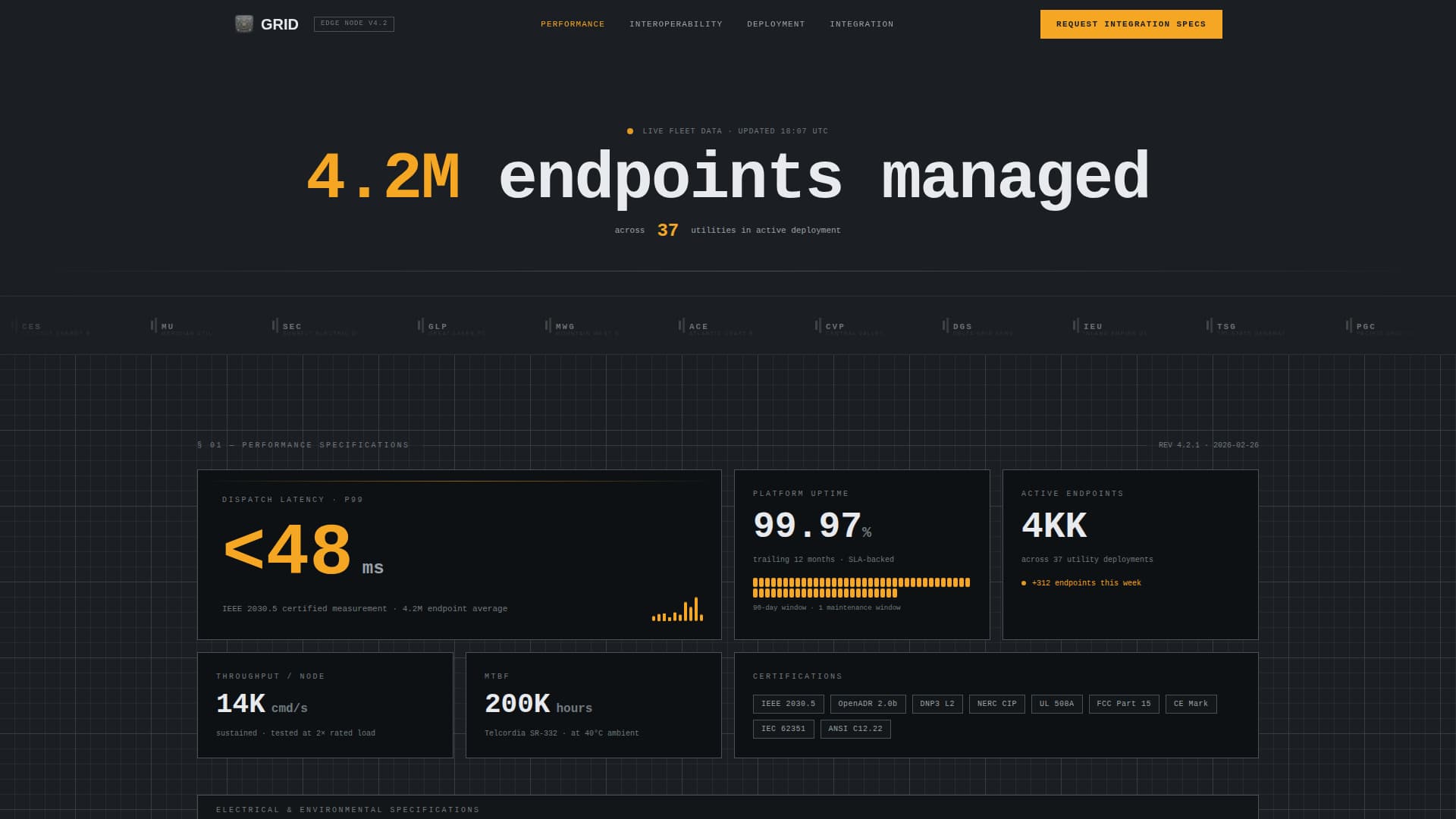The width and height of the screenshot is (1456, 819).
Task: Open the EDGE NODE V4.2 badge
Action: [354, 24]
